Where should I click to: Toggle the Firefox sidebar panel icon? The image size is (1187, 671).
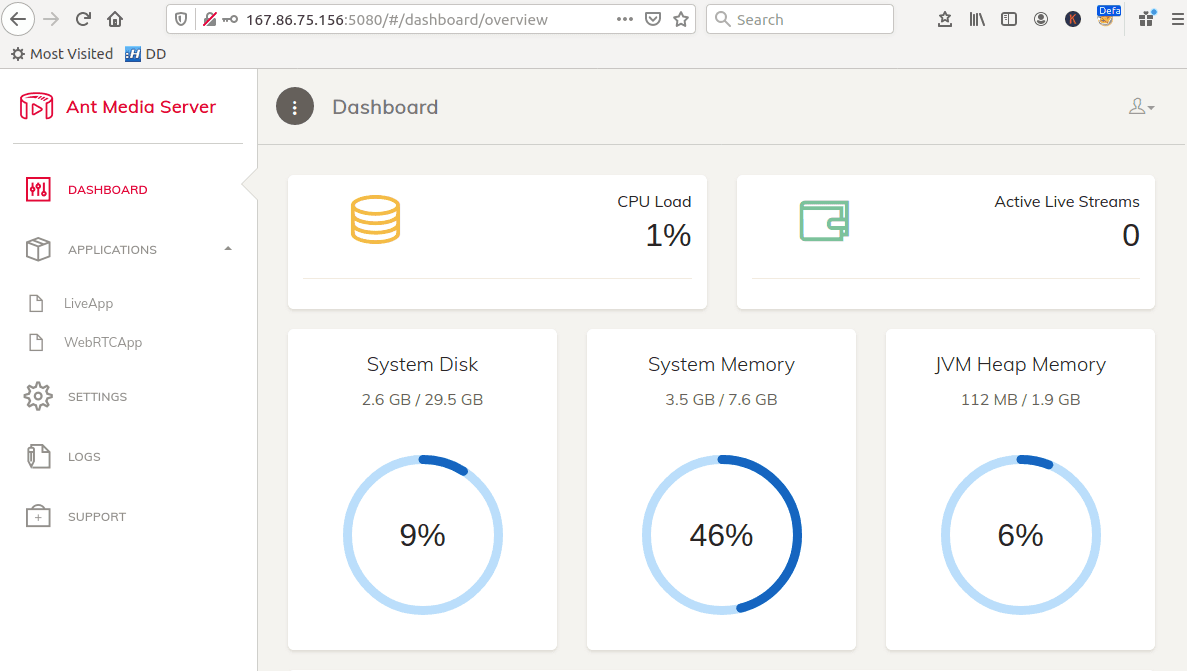(x=1008, y=18)
